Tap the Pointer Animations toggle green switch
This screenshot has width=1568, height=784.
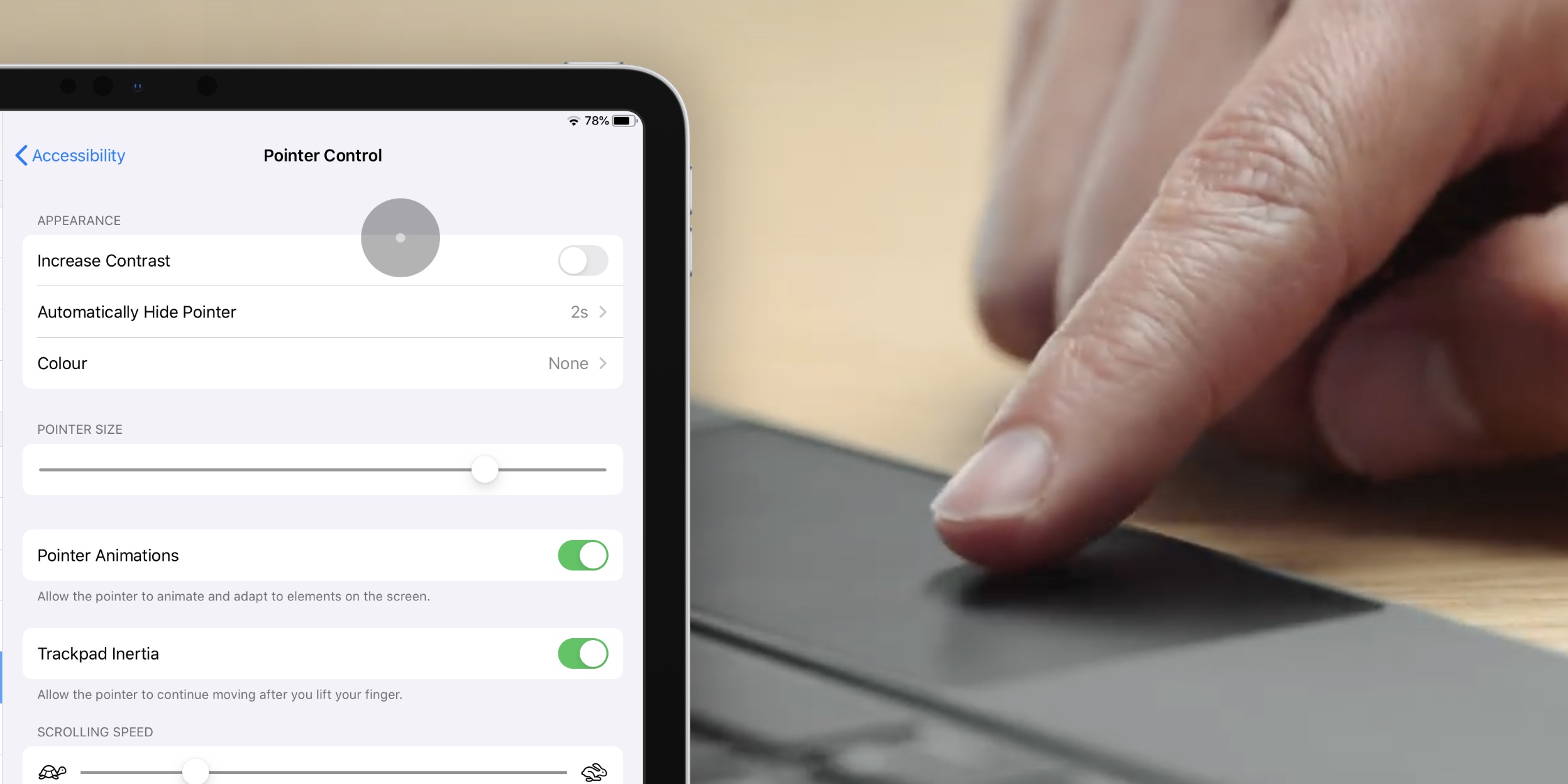click(583, 555)
